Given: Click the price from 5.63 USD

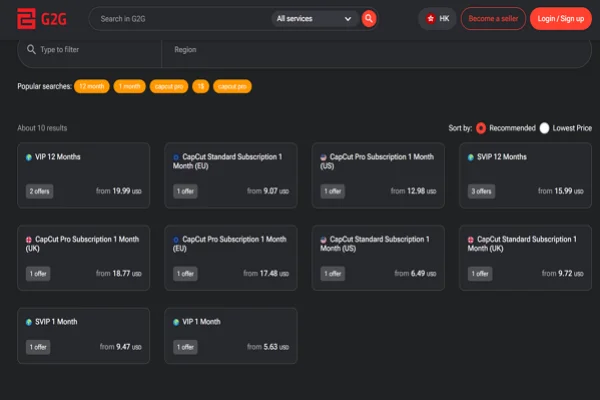Looking at the screenshot, I should (268, 347).
